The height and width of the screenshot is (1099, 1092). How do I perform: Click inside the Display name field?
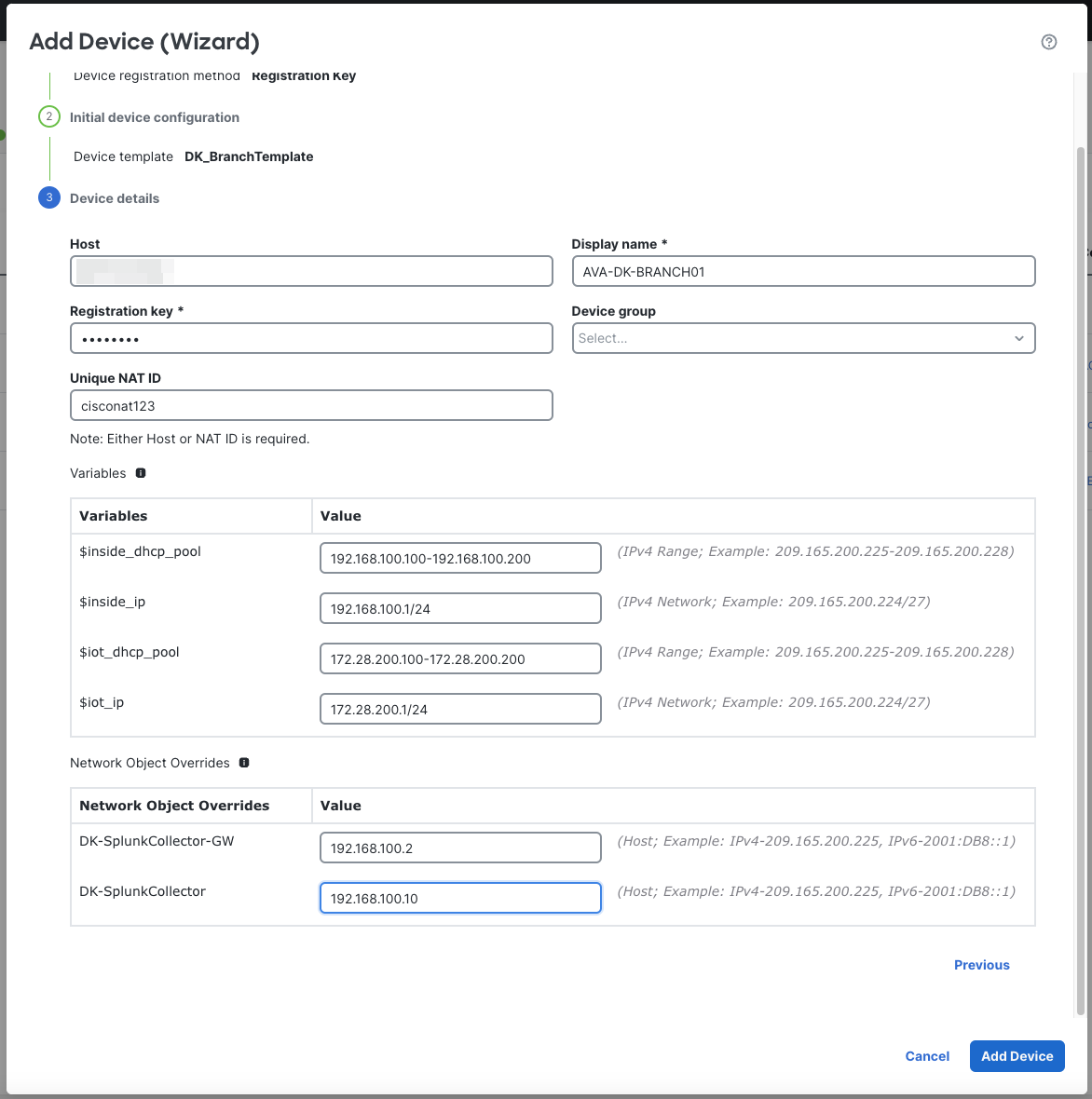click(803, 271)
